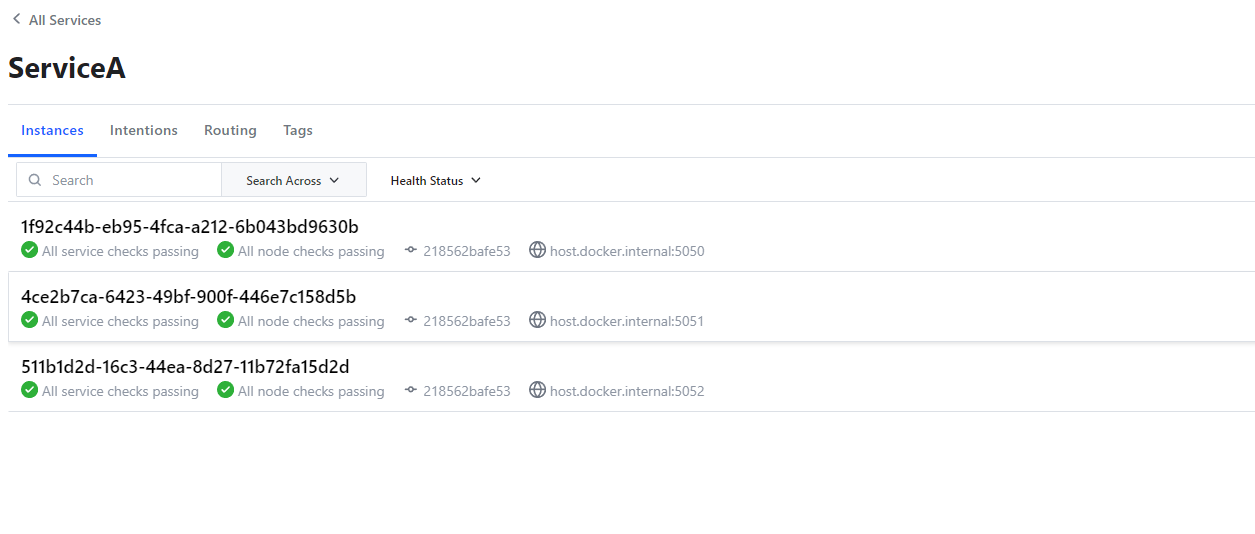Screen dimensions: 1255x534
Task: Click green service check icon for instance 511b1d2d
Action: (x=29, y=390)
